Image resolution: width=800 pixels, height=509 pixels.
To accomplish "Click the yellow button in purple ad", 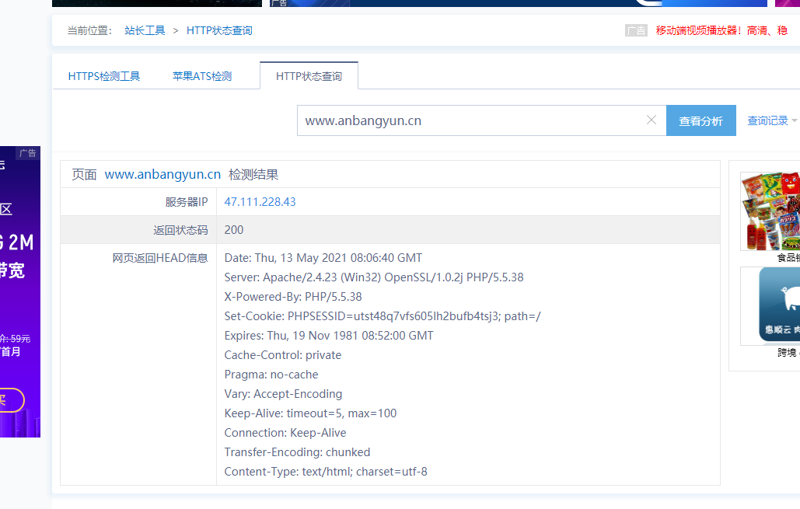I will (x=11, y=400).
